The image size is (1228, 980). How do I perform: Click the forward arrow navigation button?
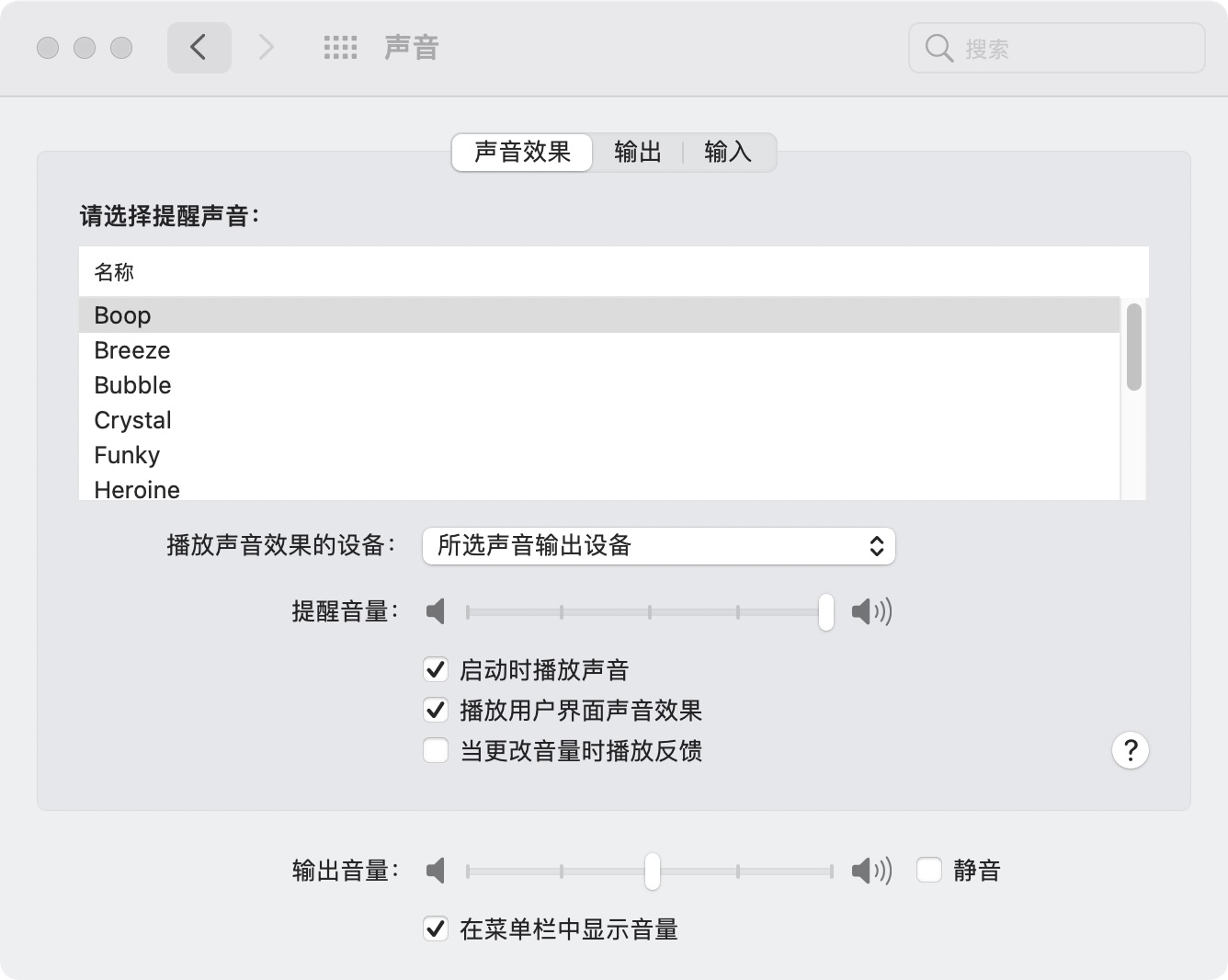coord(266,48)
